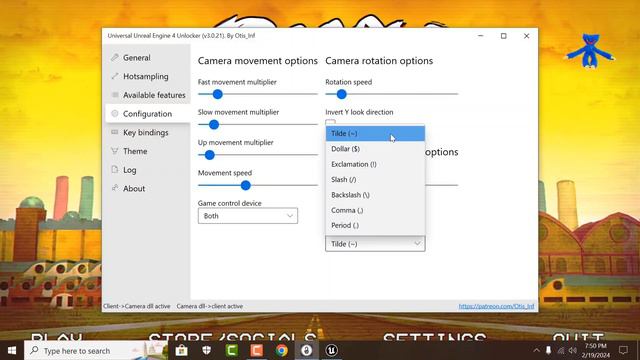Click the battery tray icon
Viewport: 640px width, 360px height.
[549, 351]
